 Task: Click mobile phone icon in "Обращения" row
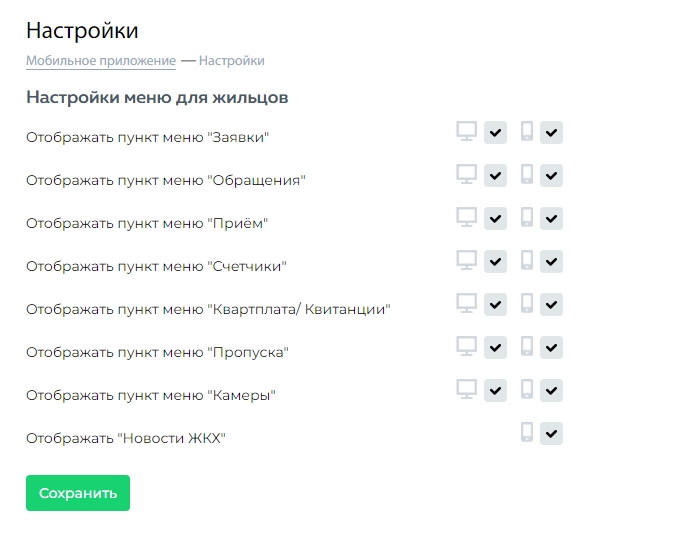point(527,175)
